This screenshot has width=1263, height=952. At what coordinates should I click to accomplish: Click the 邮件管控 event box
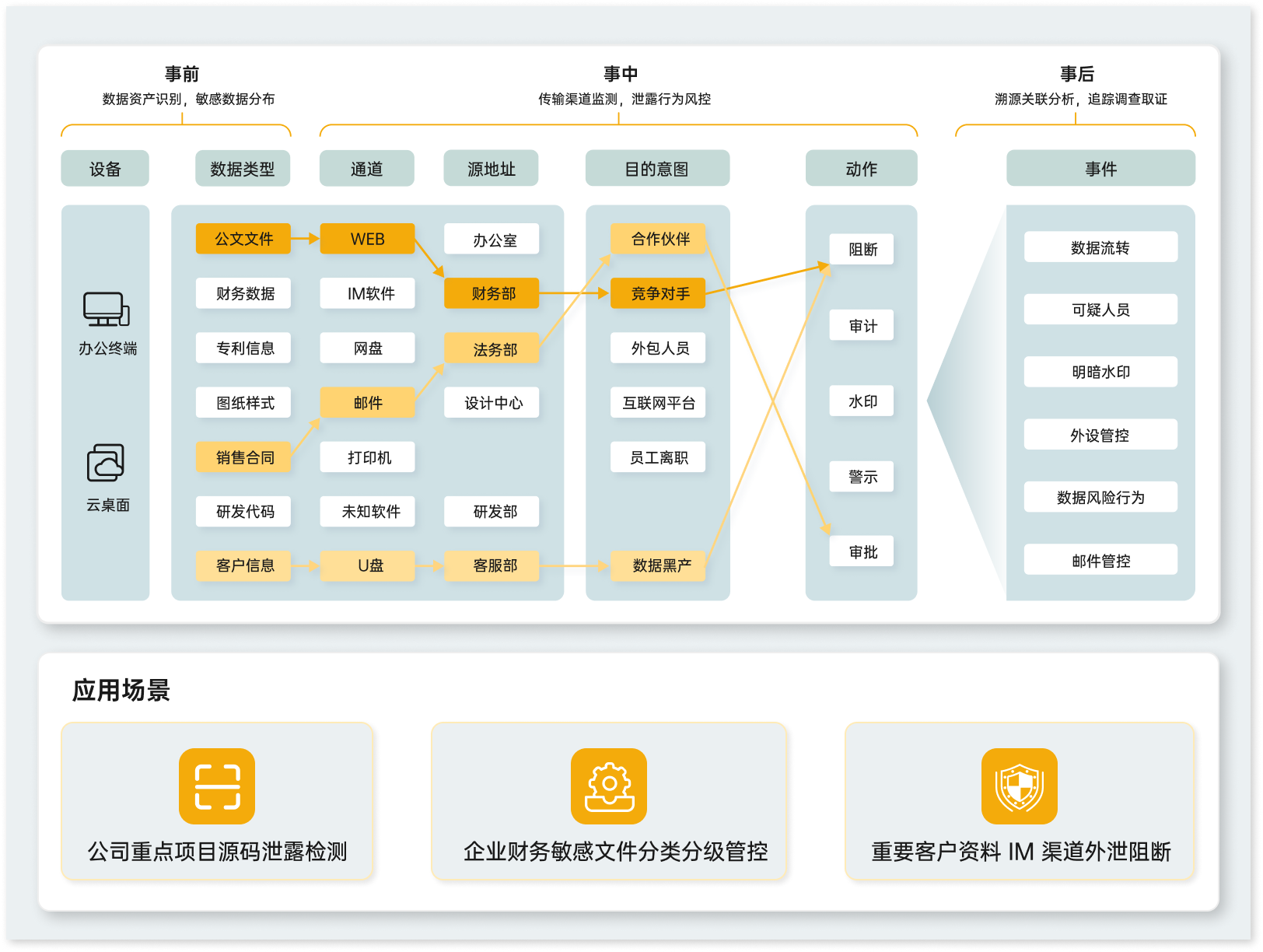point(1100,560)
